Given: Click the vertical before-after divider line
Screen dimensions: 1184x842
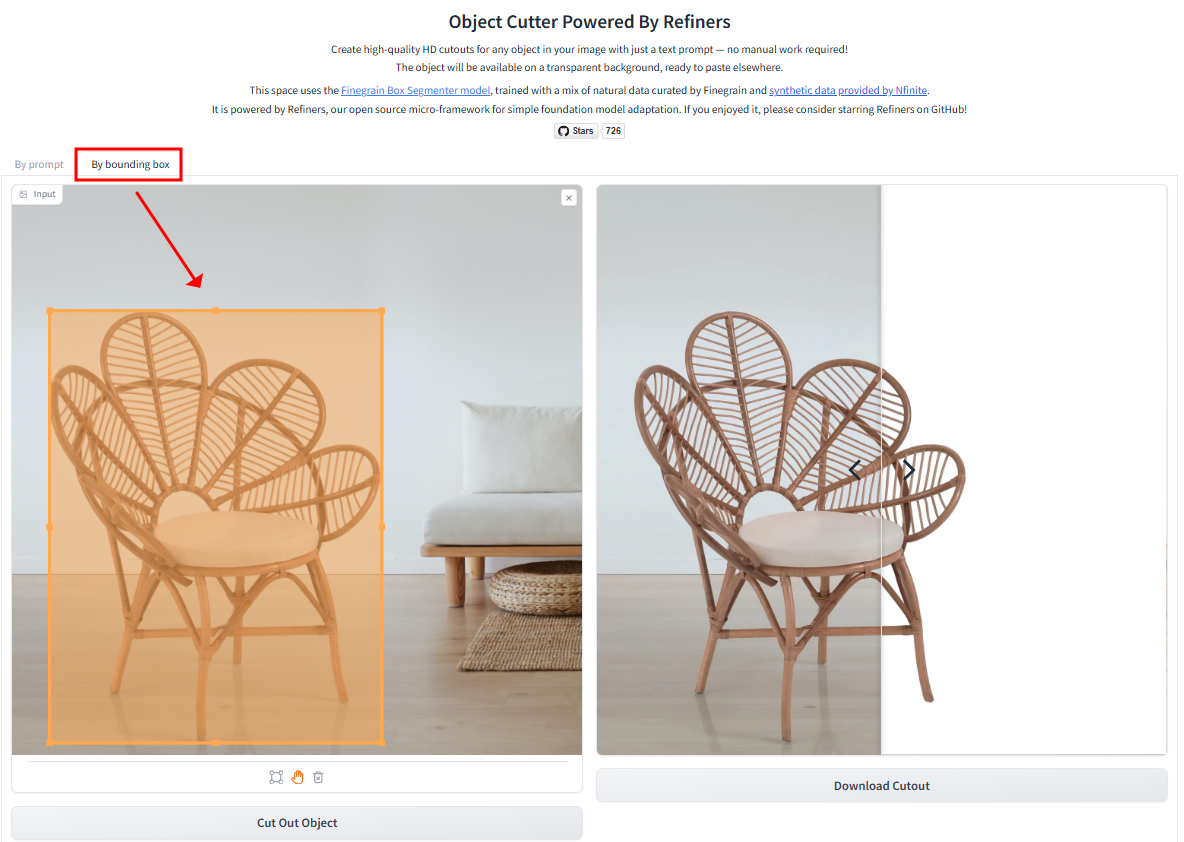Looking at the screenshot, I should pos(881,470).
